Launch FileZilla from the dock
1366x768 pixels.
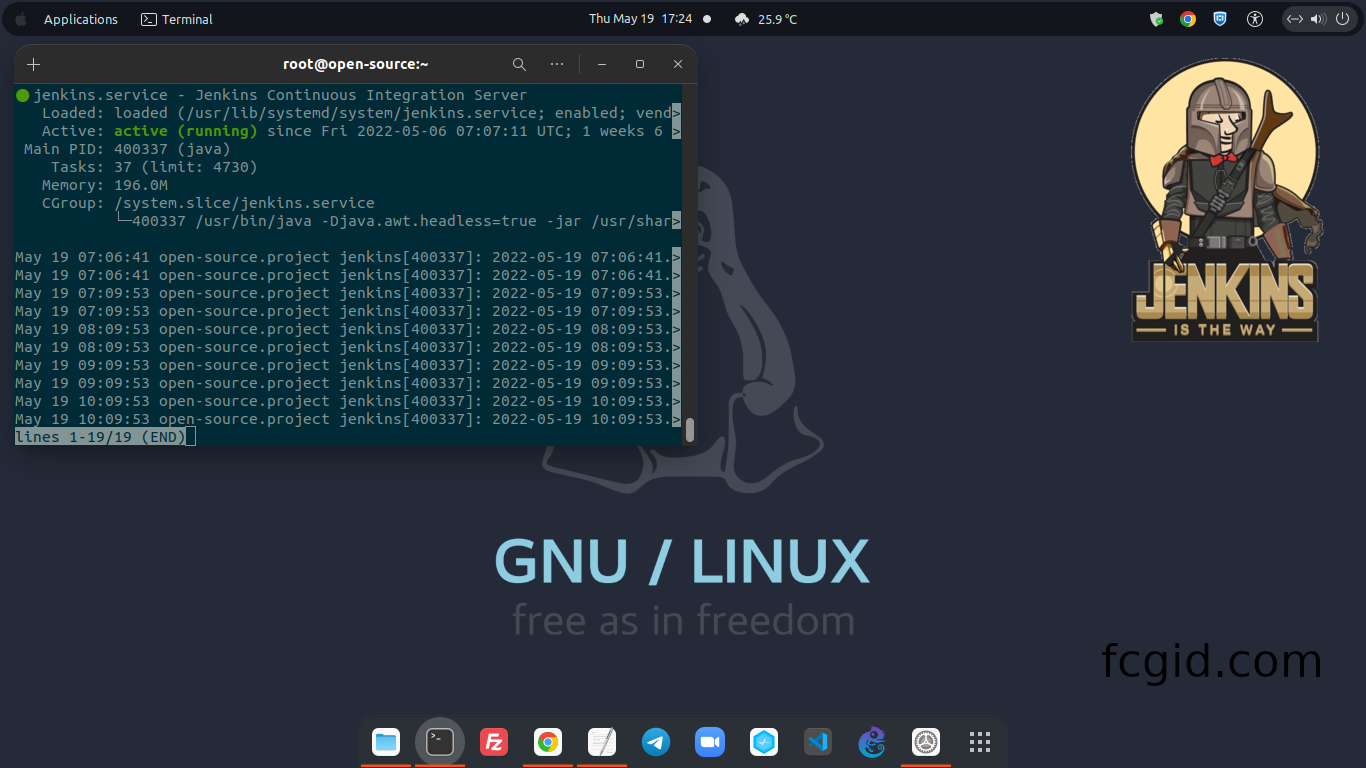[494, 742]
